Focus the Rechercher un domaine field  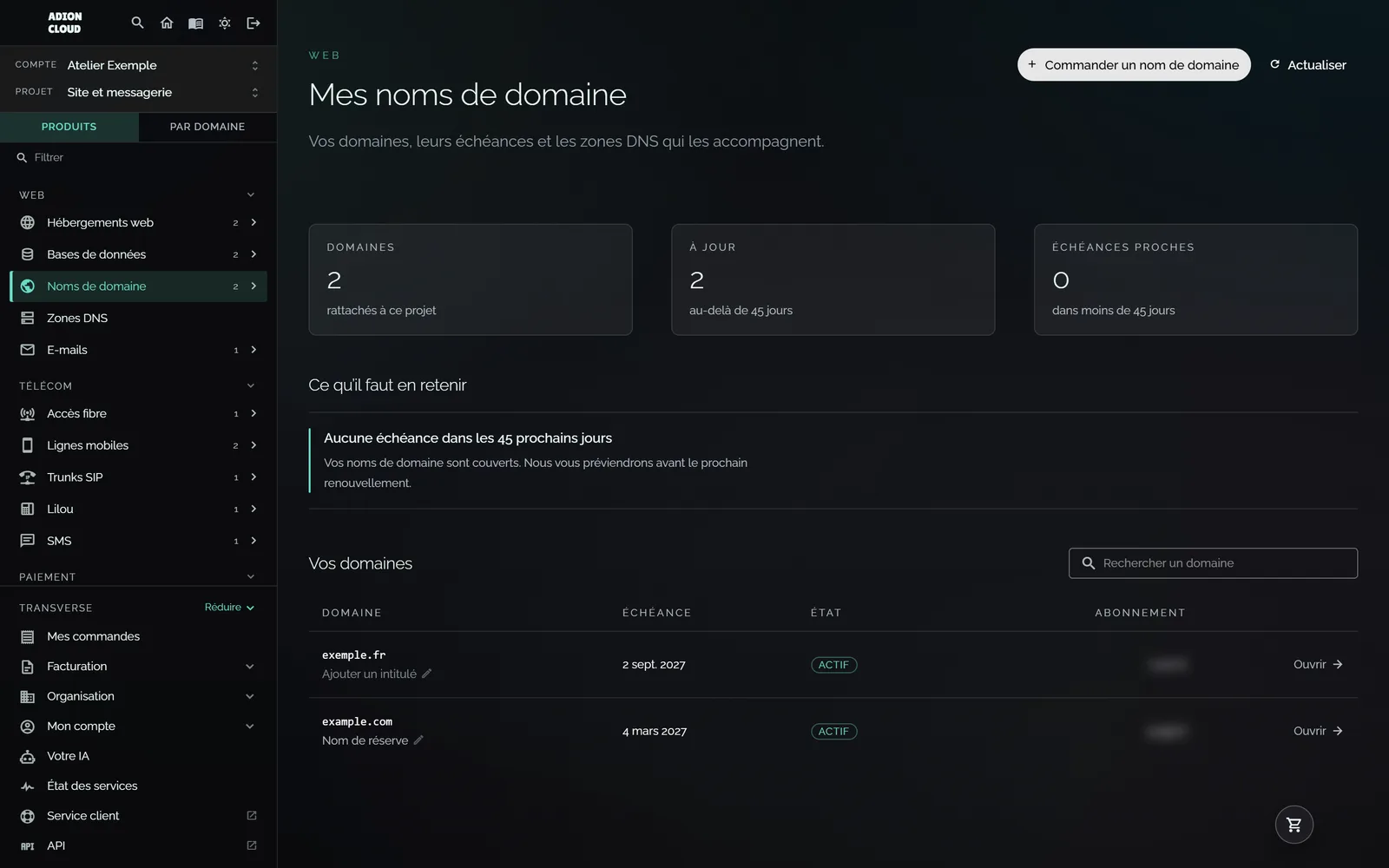coord(1213,563)
